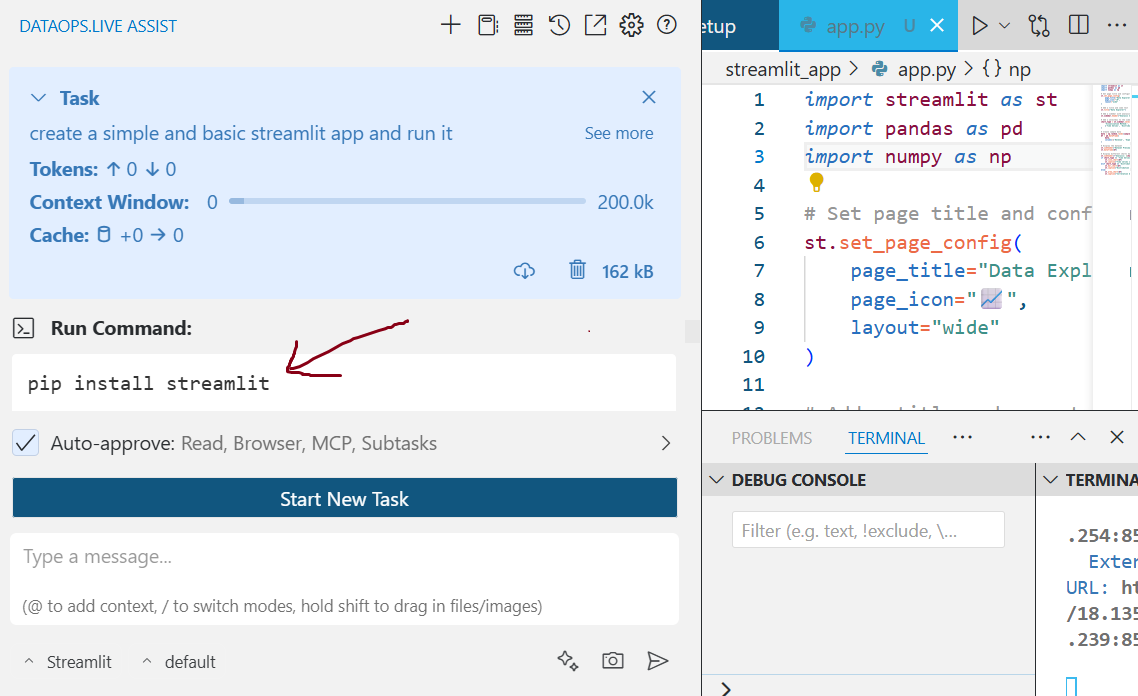Click the "import streamlit as st" code line
The width and height of the screenshot is (1138, 696).
pos(931,99)
